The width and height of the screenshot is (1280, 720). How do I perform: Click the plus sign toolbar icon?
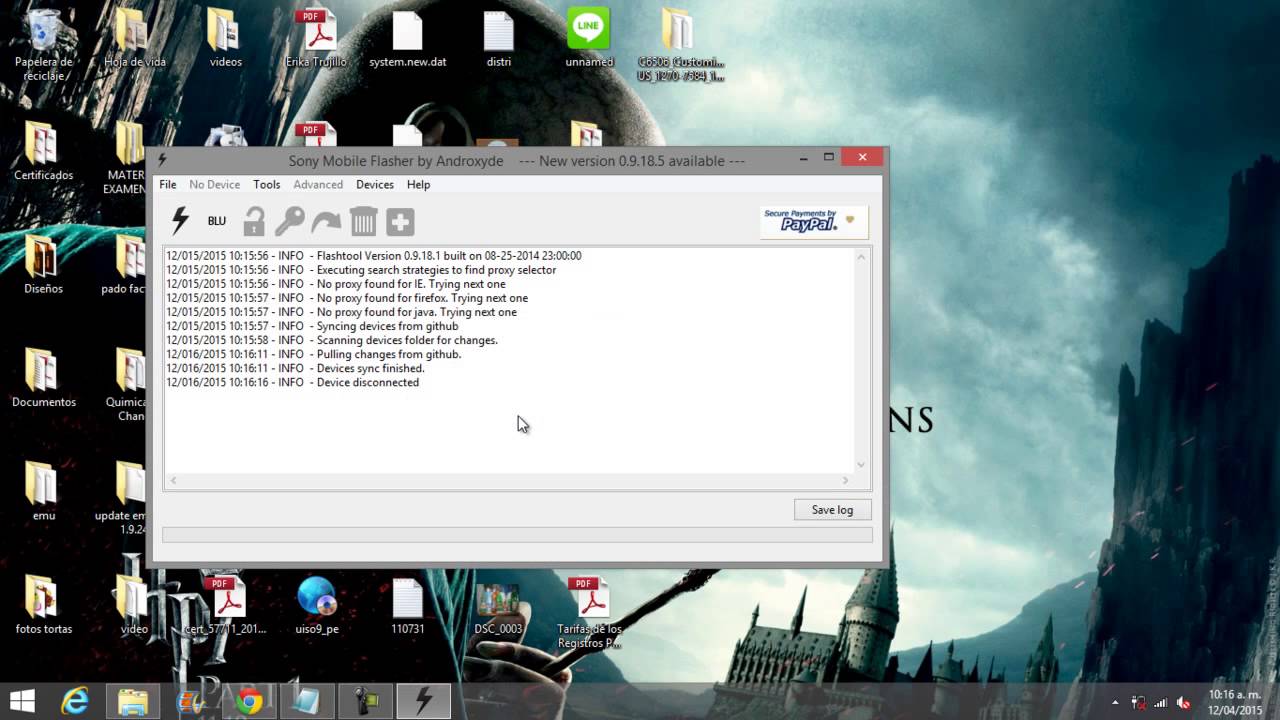point(400,221)
